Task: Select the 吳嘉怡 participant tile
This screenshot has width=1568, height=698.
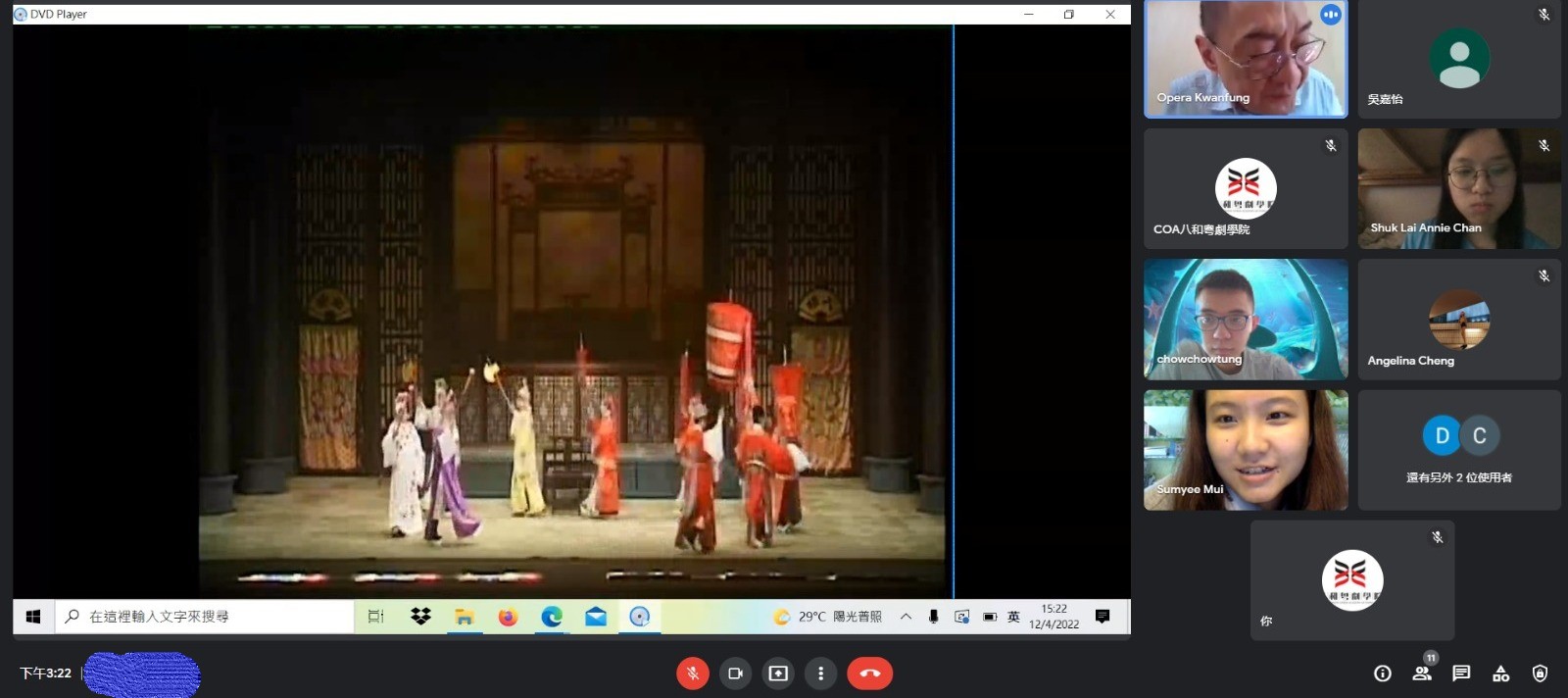Action: tap(1459, 59)
